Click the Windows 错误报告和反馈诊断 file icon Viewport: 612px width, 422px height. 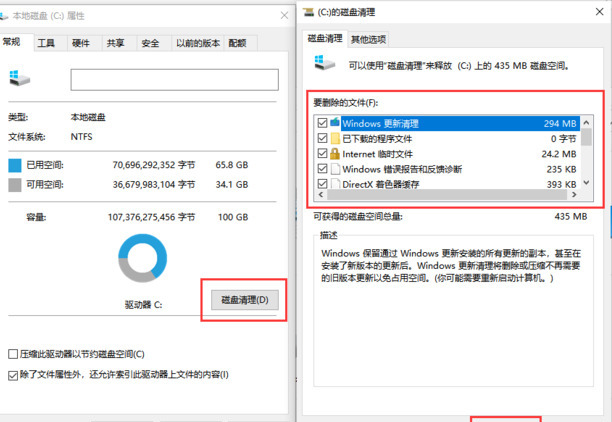point(336,169)
